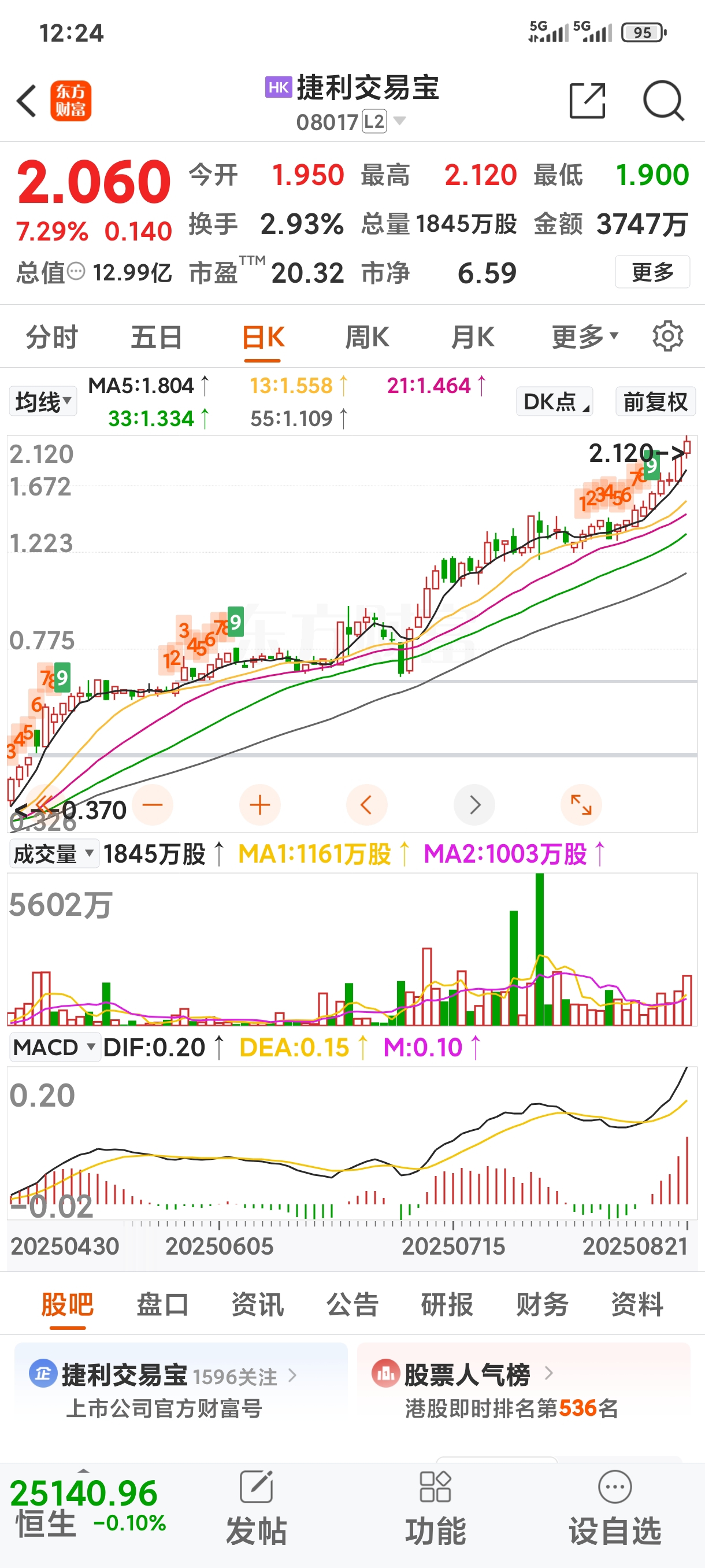Expand stock title dropdown triangle
The height and width of the screenshot is (1568, 705).
click(400, 120)
